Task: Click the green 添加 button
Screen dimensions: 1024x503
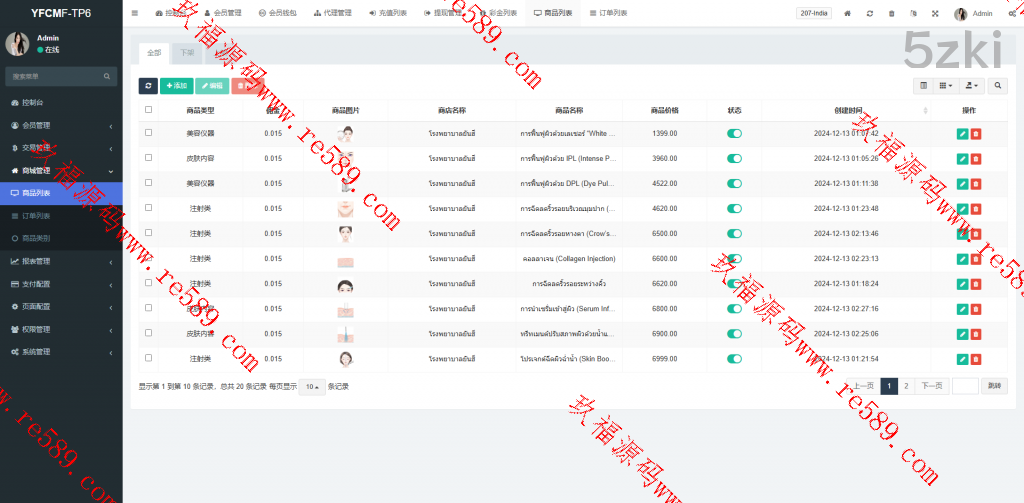Action: tap(176, 87)
